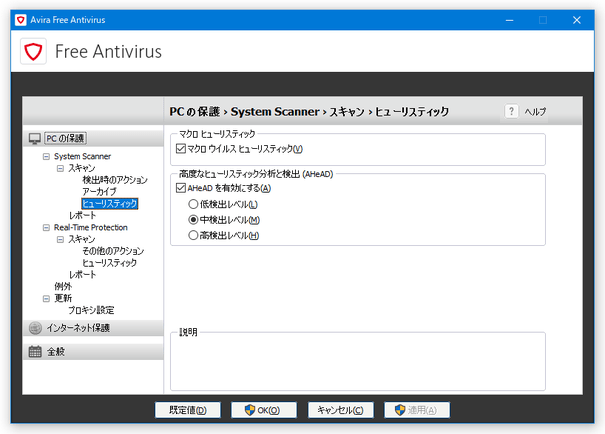Collapse the System Scanner tree node
Image resolution: width=605 pixels, height=434 pixels.
coord(46,156)
